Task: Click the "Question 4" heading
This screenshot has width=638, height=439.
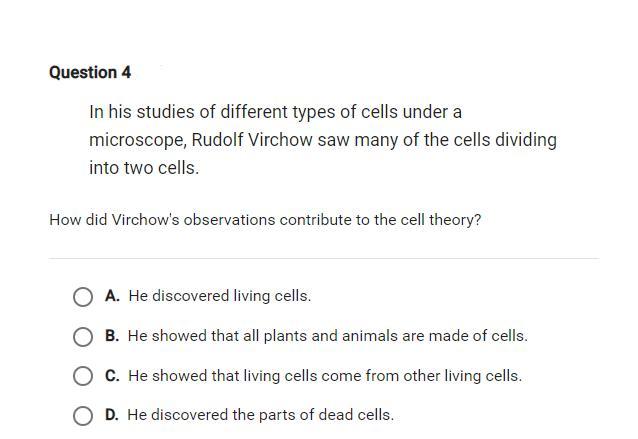Action: pyautogui.click(x=90, y=72)
